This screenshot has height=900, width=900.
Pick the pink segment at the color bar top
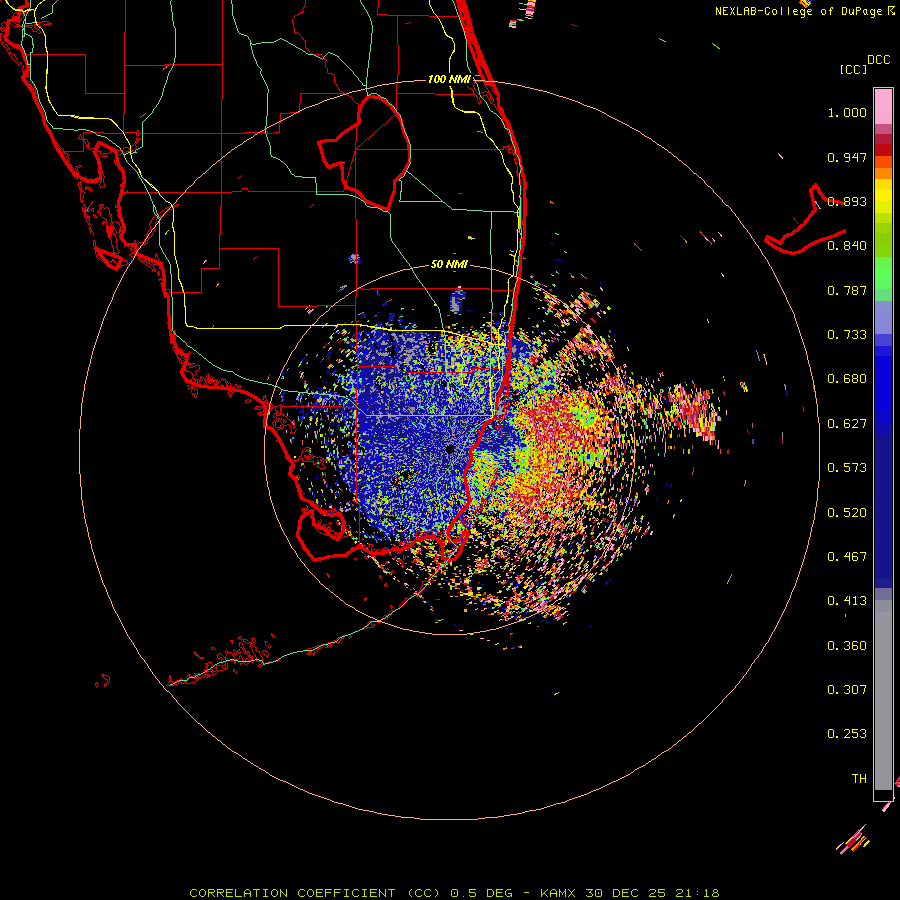pos(883,106)
